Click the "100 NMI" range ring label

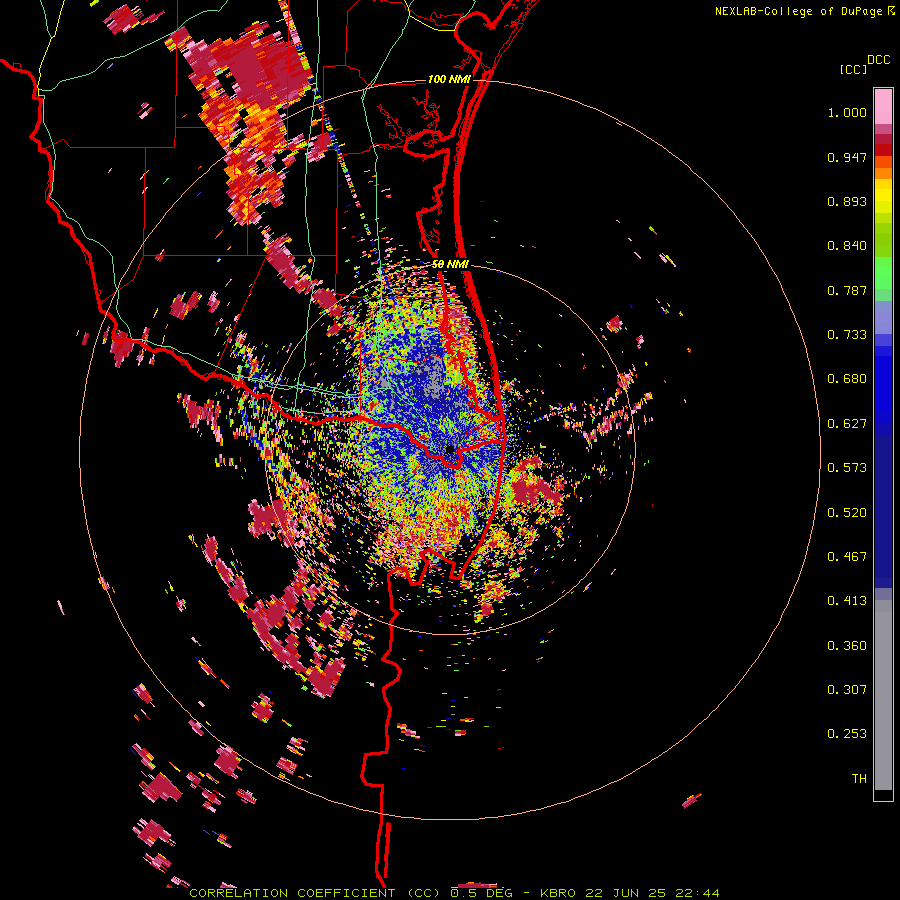[448, 79]
